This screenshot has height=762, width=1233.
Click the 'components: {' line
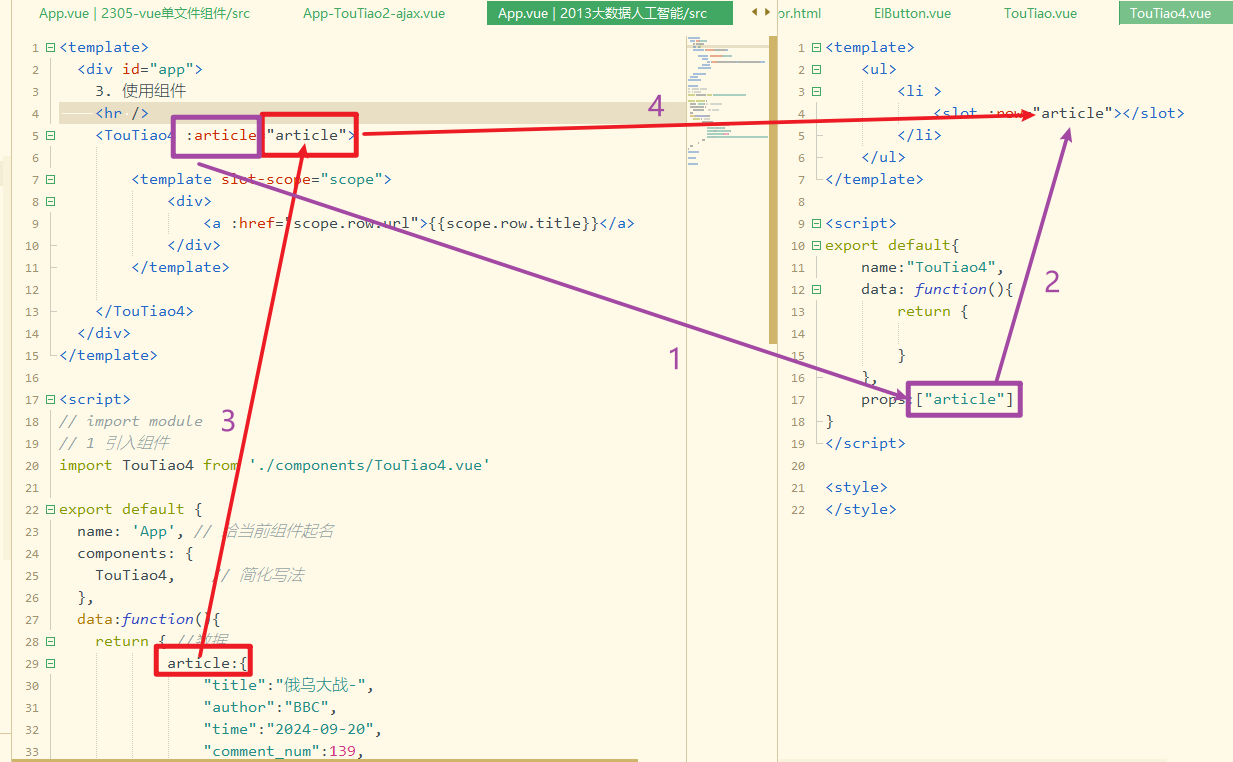tap(135, 554)
